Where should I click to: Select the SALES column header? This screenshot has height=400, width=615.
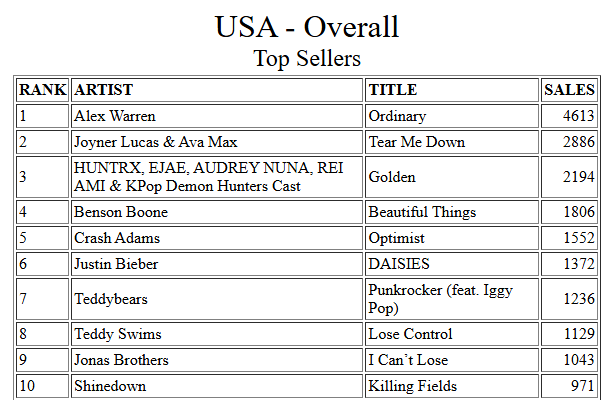click(570, 90)
